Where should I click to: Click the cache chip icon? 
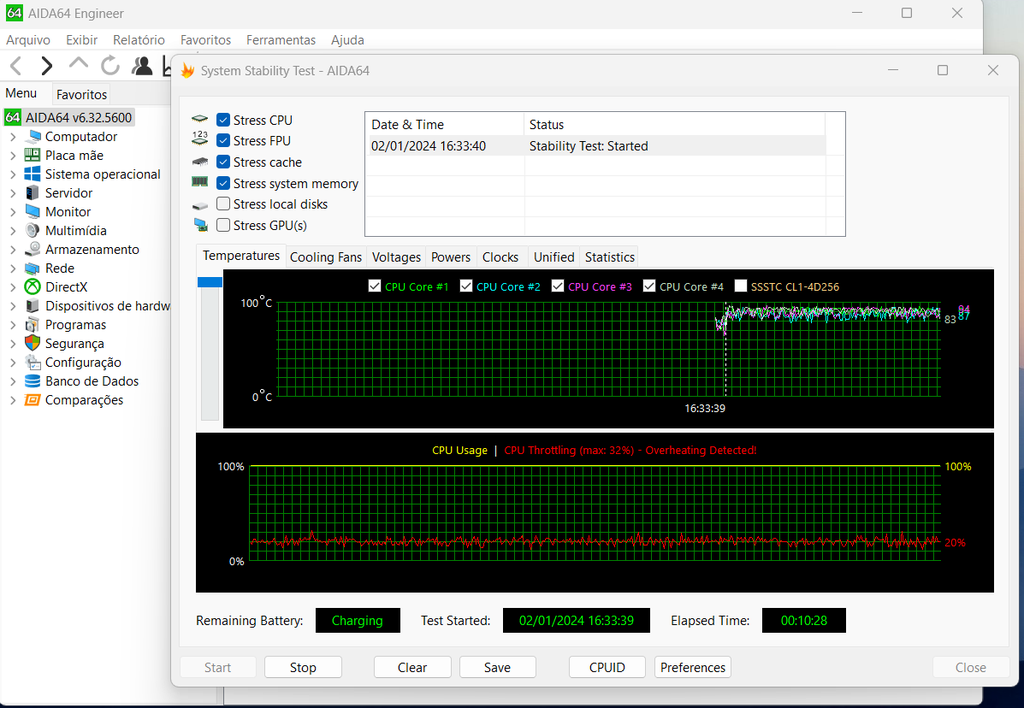pos(199,161)
